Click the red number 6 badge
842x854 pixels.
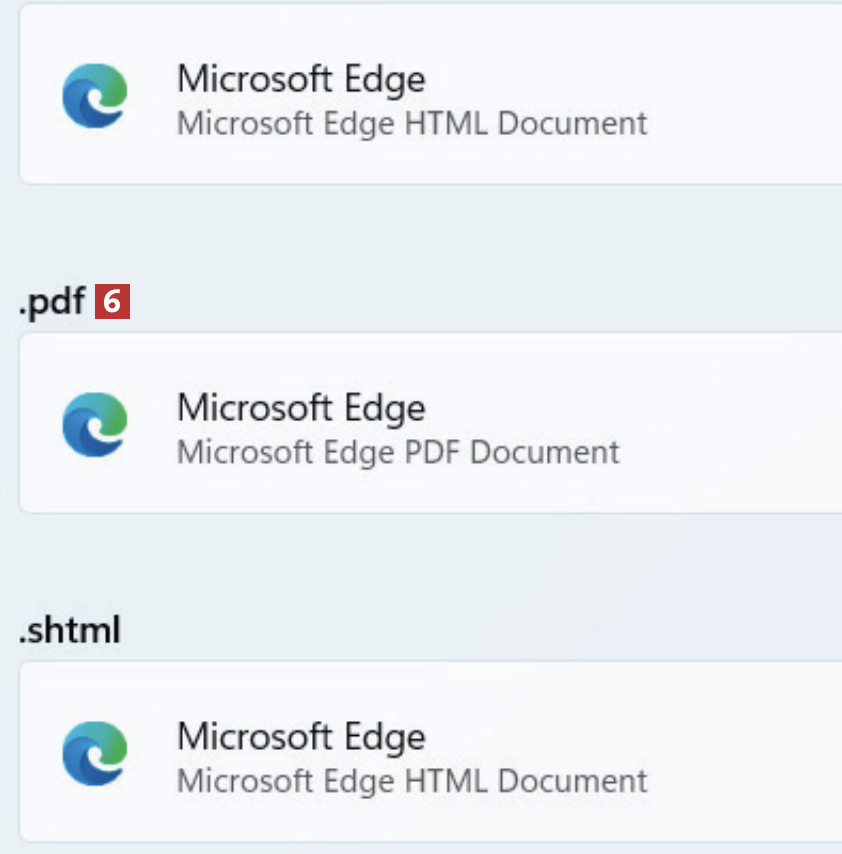tap(113, 302)
